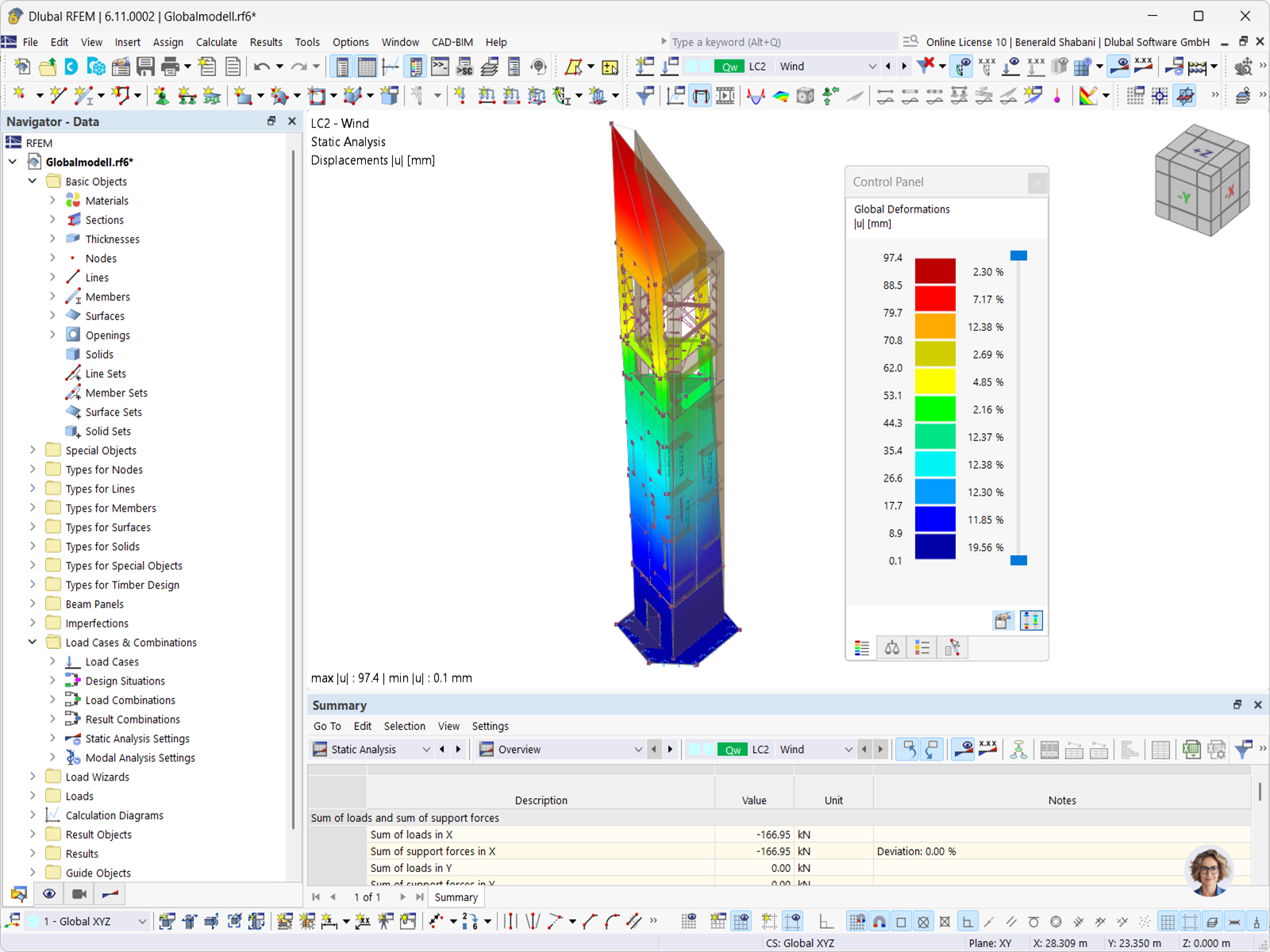Click the Navigator vertical scrollbar
This screenshot has height=952, width=1270.
click(x=294, y=488)
